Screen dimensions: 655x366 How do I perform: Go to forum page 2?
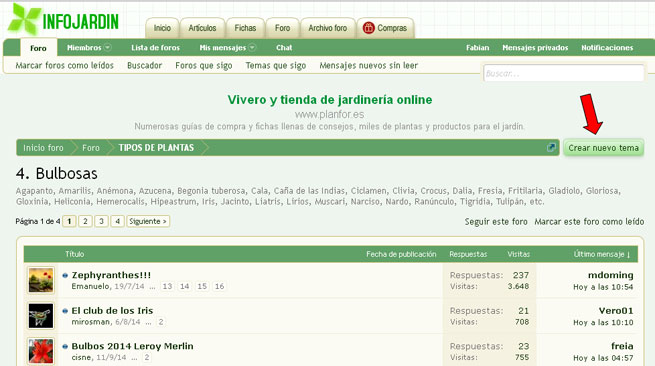click(x=85, y=221)
